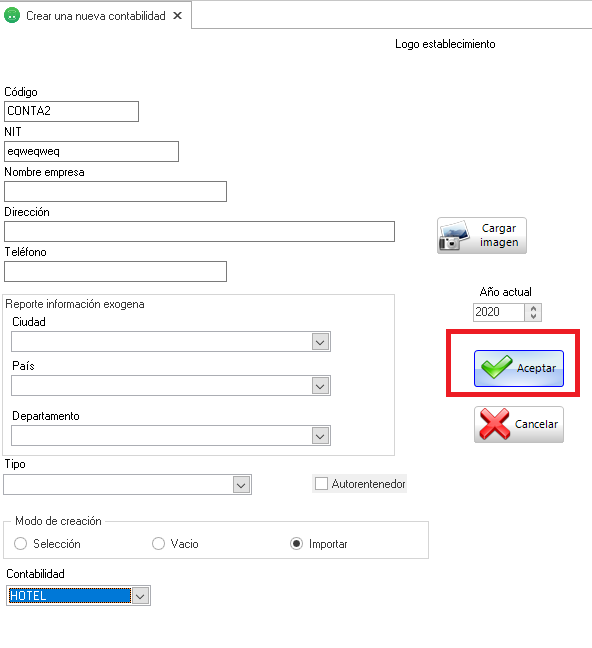
Task: Expand the Departamento combo box
Action: tap(320, 436)
